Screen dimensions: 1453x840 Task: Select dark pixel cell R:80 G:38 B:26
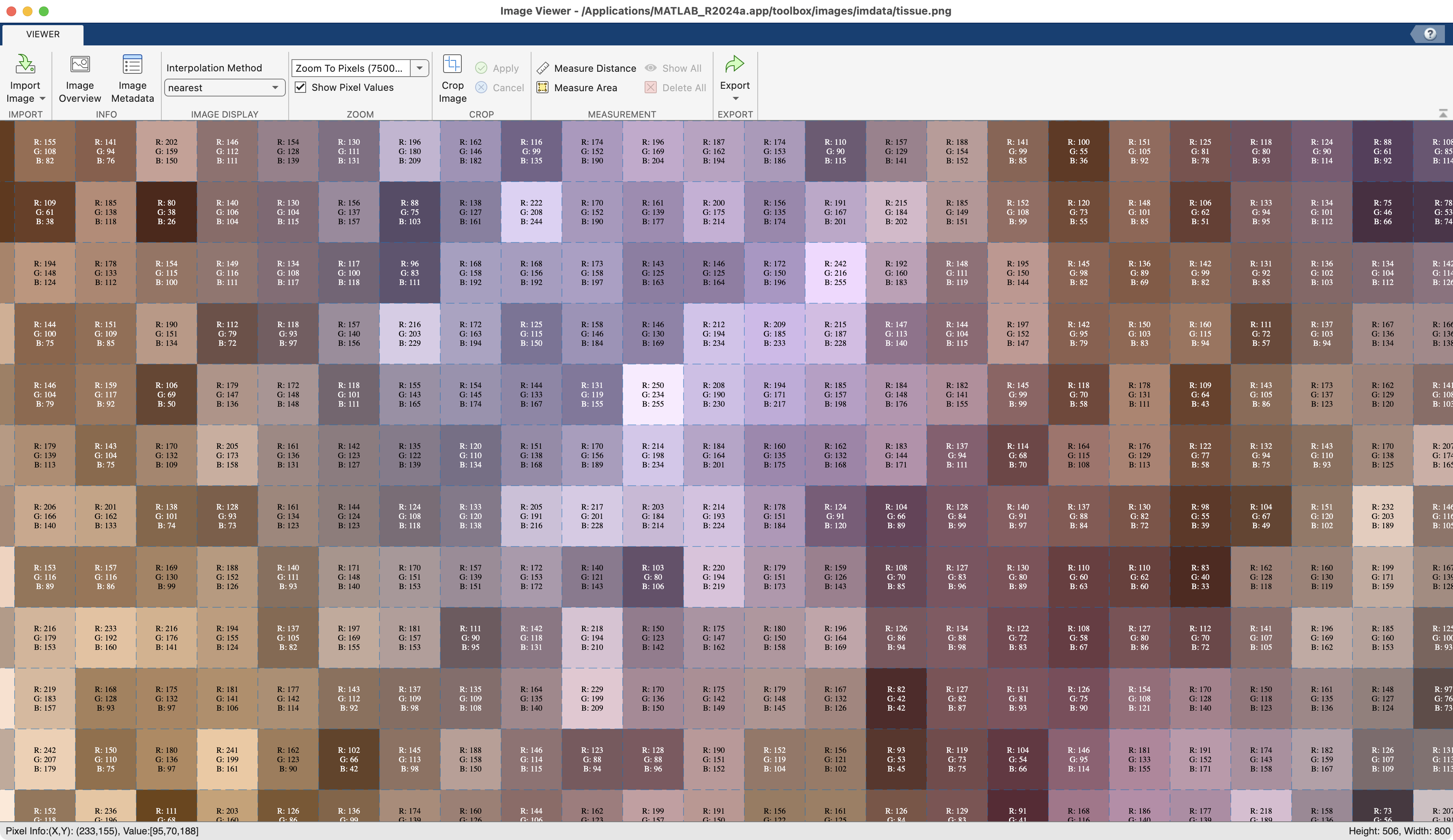click(166, 212)
